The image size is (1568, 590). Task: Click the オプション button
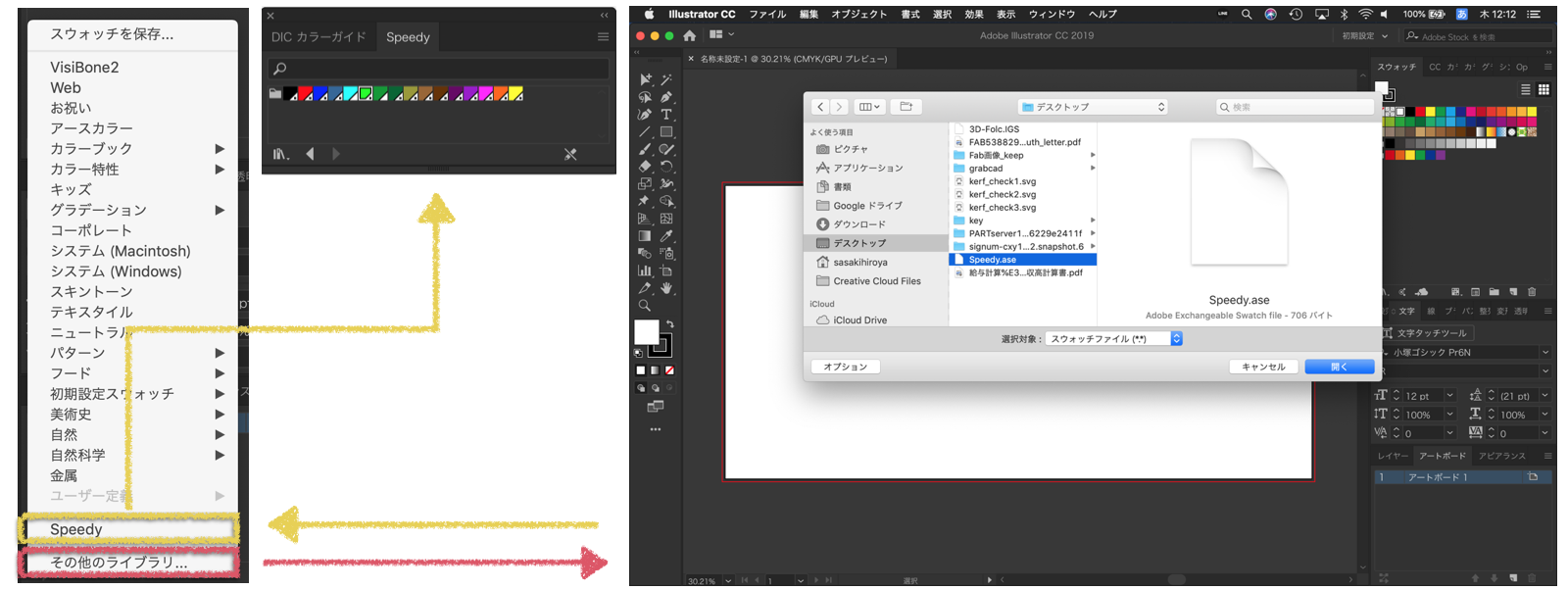[846, 367]
